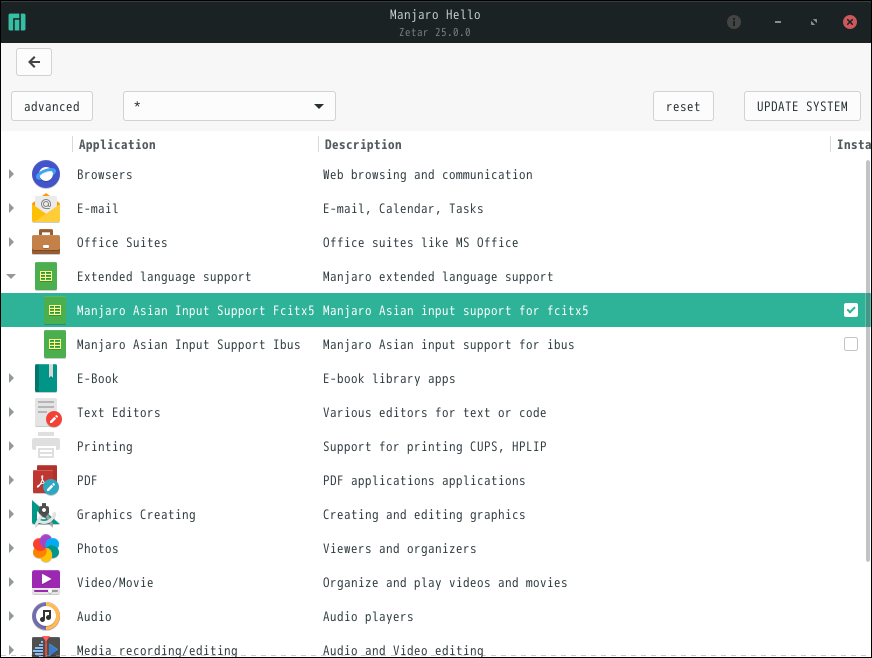Click the Office Suites briefcase icon
The width and height of the screenshot is (872, 658).
click(46, 243)
